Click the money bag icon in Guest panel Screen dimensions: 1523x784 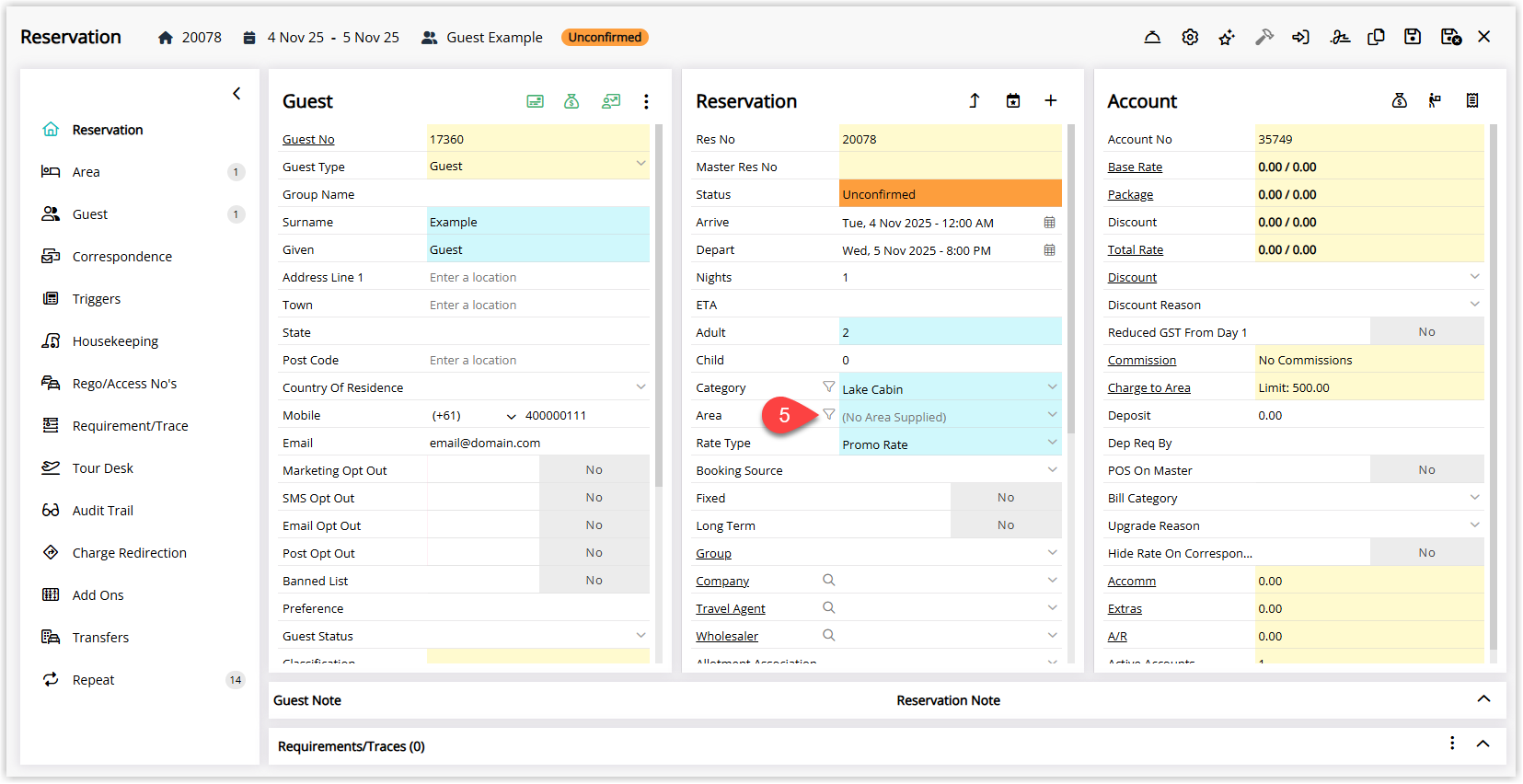pyautogui.click(x=571, y=101)
